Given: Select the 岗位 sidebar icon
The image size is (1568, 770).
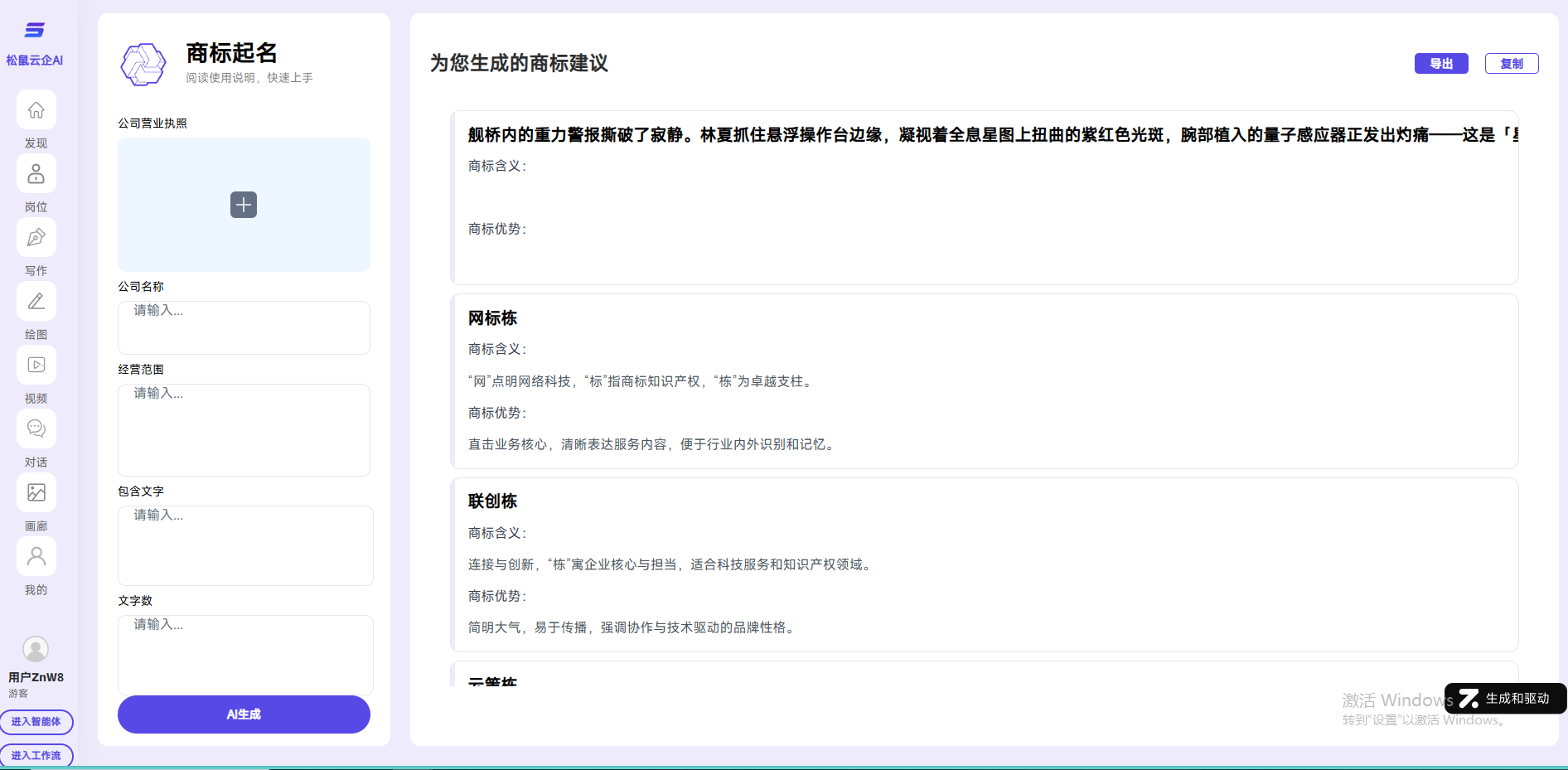Looking at the screenshot, I should coord(36,174).
